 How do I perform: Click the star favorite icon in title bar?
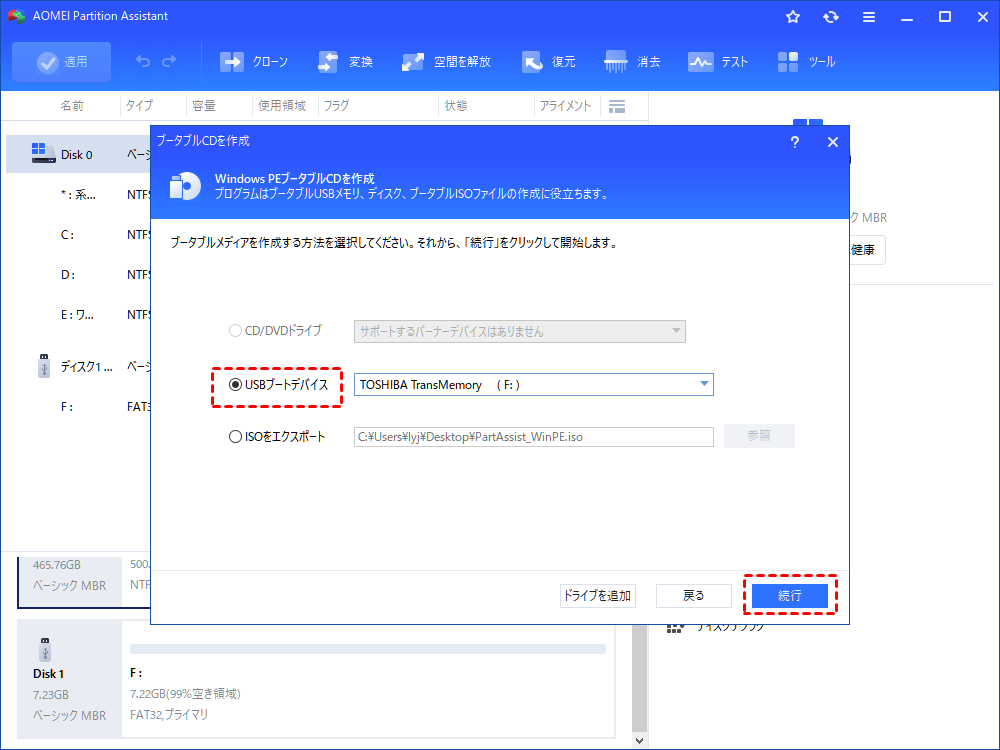coord(793,17)
